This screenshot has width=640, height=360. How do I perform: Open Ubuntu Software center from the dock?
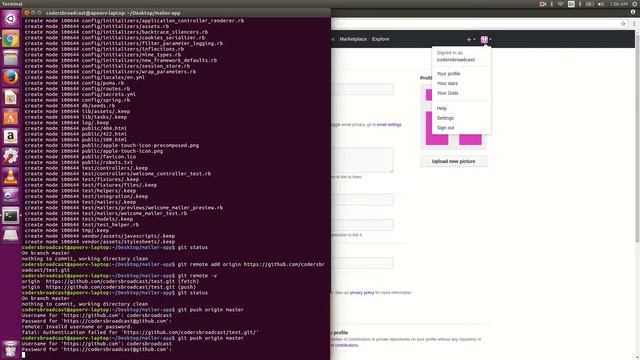pos(11,117)
